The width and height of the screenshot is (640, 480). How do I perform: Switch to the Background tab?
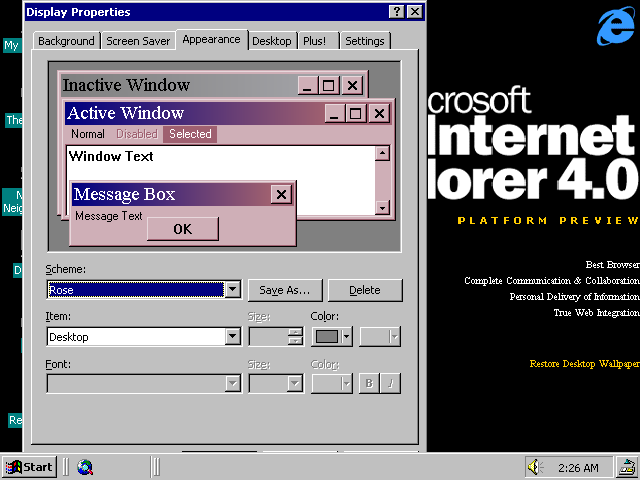click(x=66, y=41)
